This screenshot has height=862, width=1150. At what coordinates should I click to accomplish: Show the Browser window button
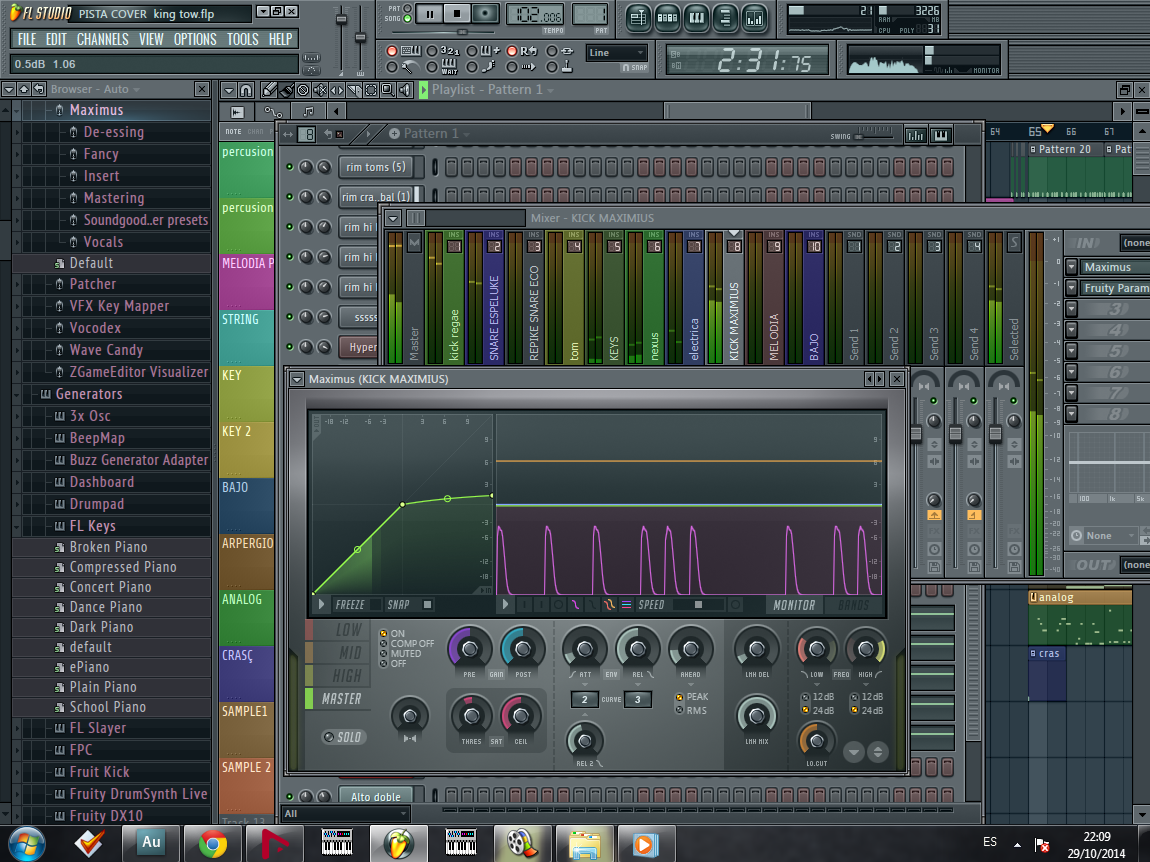(725, 19)
